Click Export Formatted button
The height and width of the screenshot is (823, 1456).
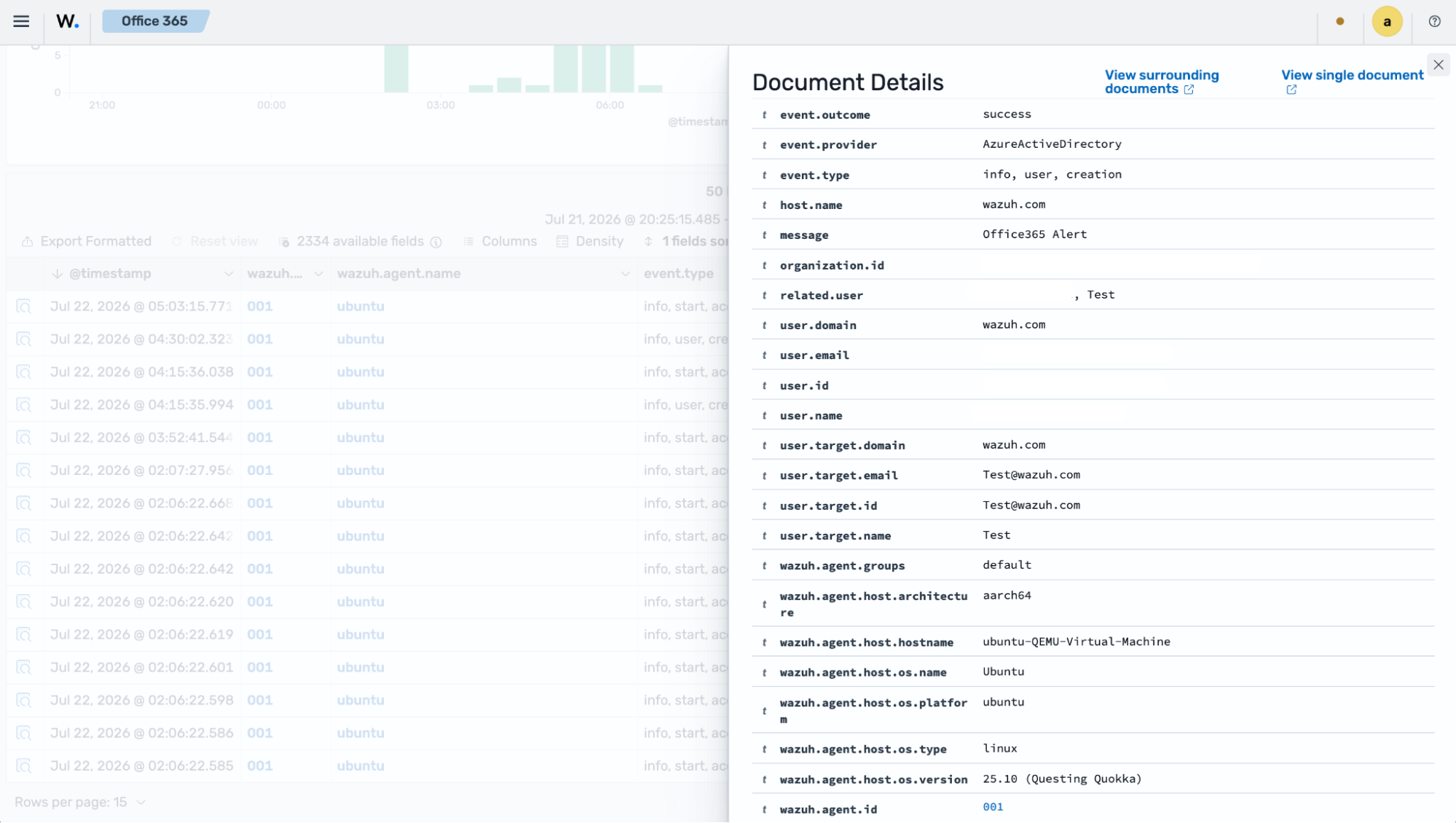point(87,241)
